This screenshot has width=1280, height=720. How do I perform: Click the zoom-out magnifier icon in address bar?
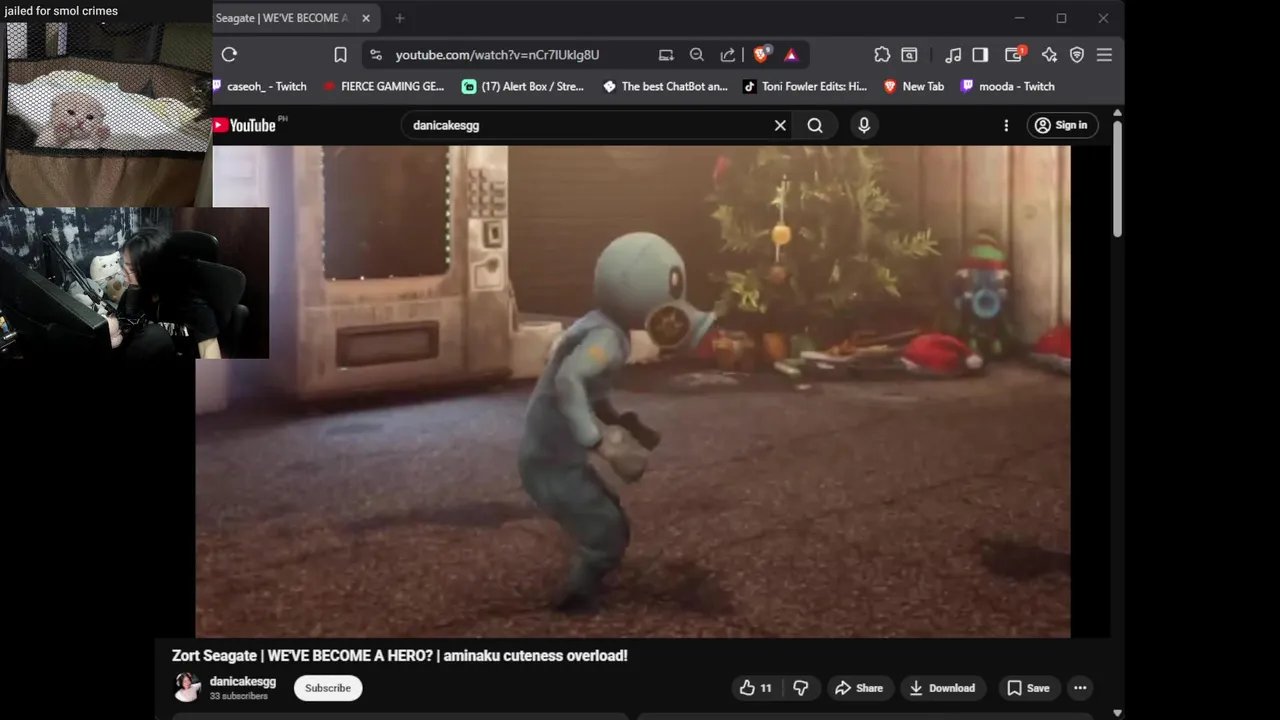point(697,55)
